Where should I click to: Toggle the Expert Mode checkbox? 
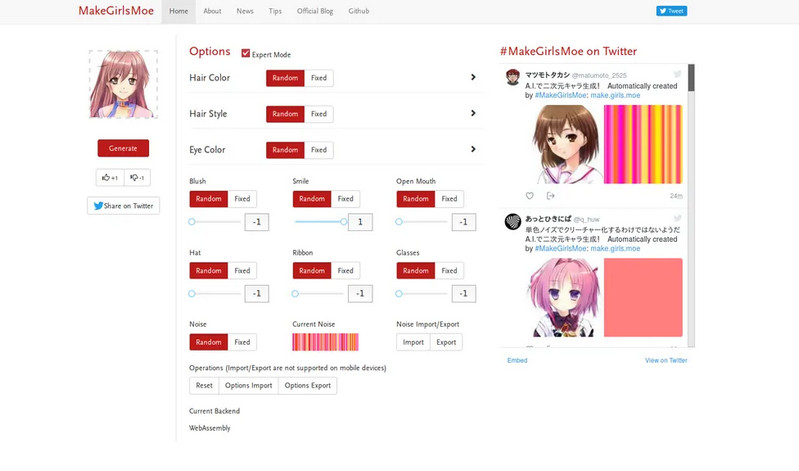(x=246, y=54)
